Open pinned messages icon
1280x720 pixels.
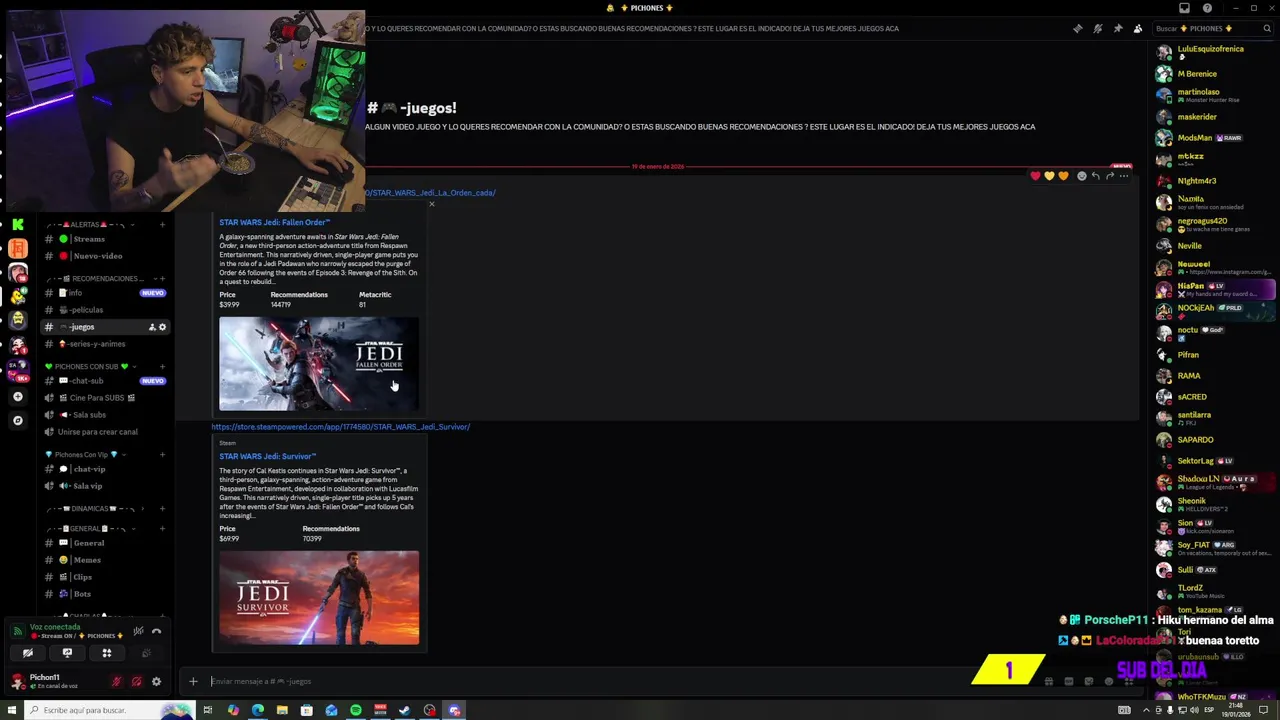(1117, 28)
